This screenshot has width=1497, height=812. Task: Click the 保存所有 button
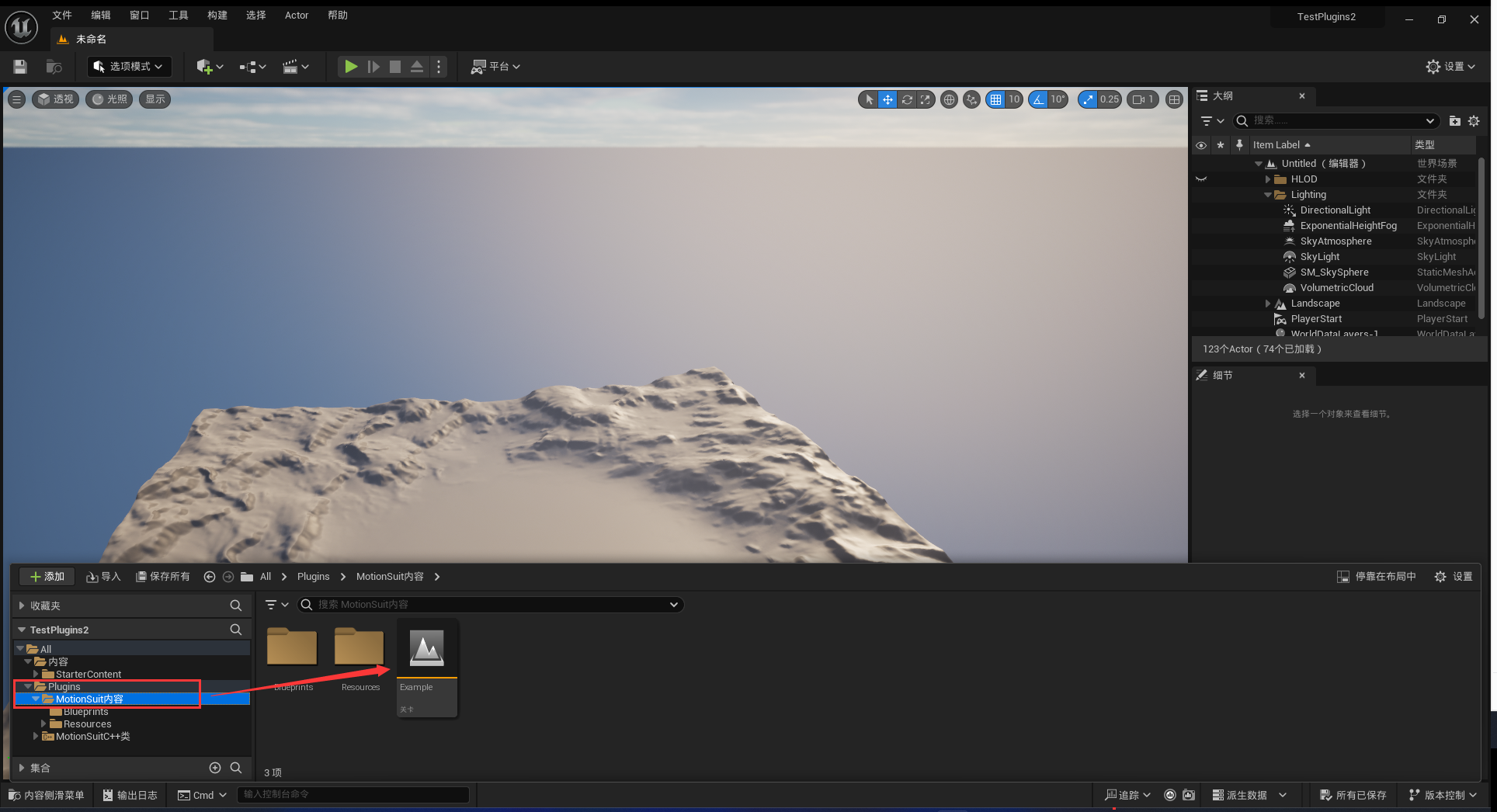(163, 577)
